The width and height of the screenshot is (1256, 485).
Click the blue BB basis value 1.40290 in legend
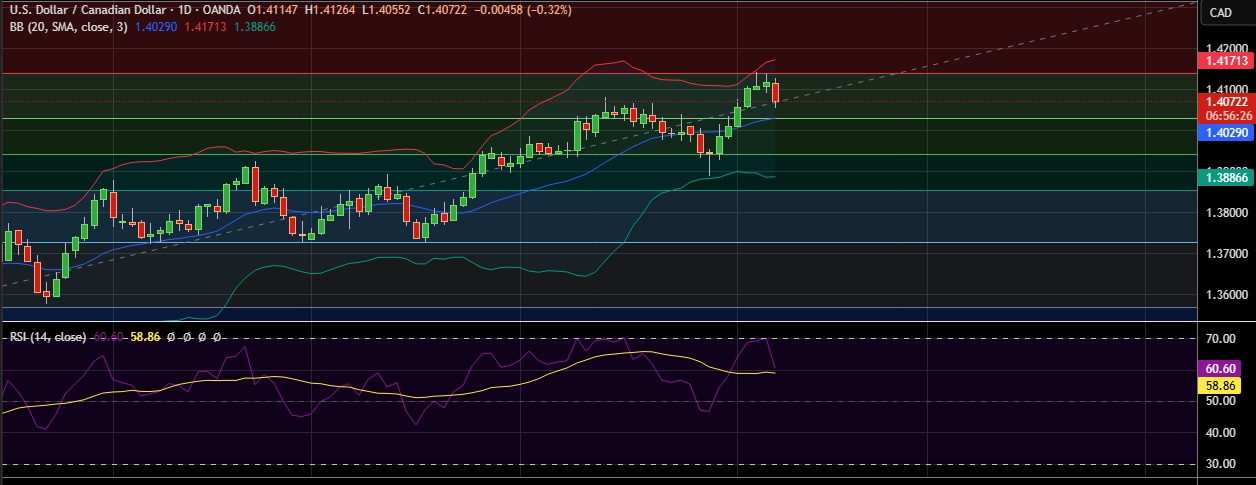[156, 26]
